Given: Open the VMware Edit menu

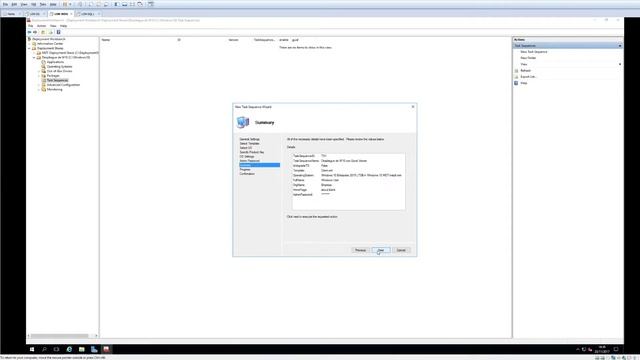Looking at the screenshot, I should click(14, 4).
